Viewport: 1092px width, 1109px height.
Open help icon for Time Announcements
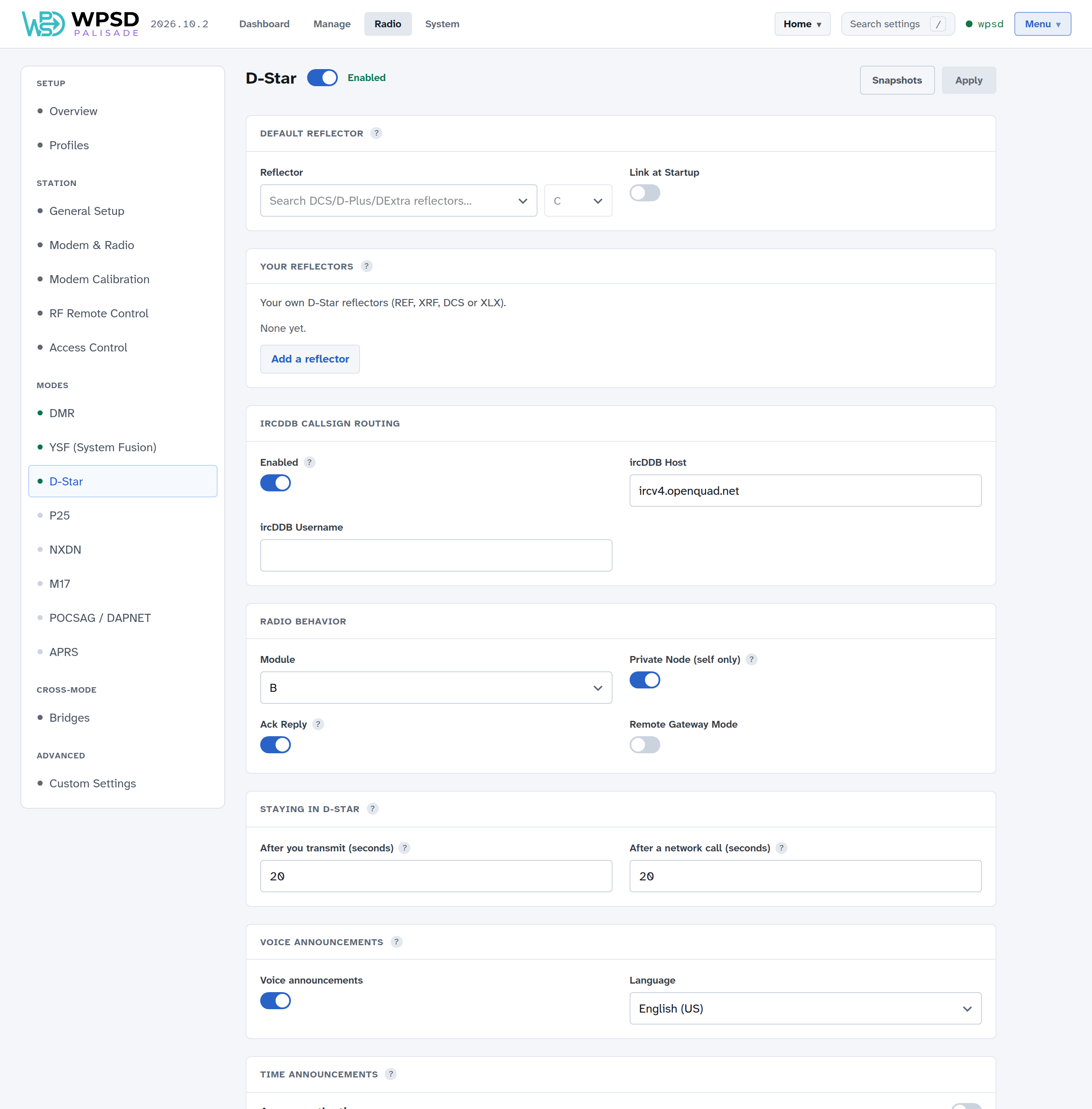click(391, 1074)
